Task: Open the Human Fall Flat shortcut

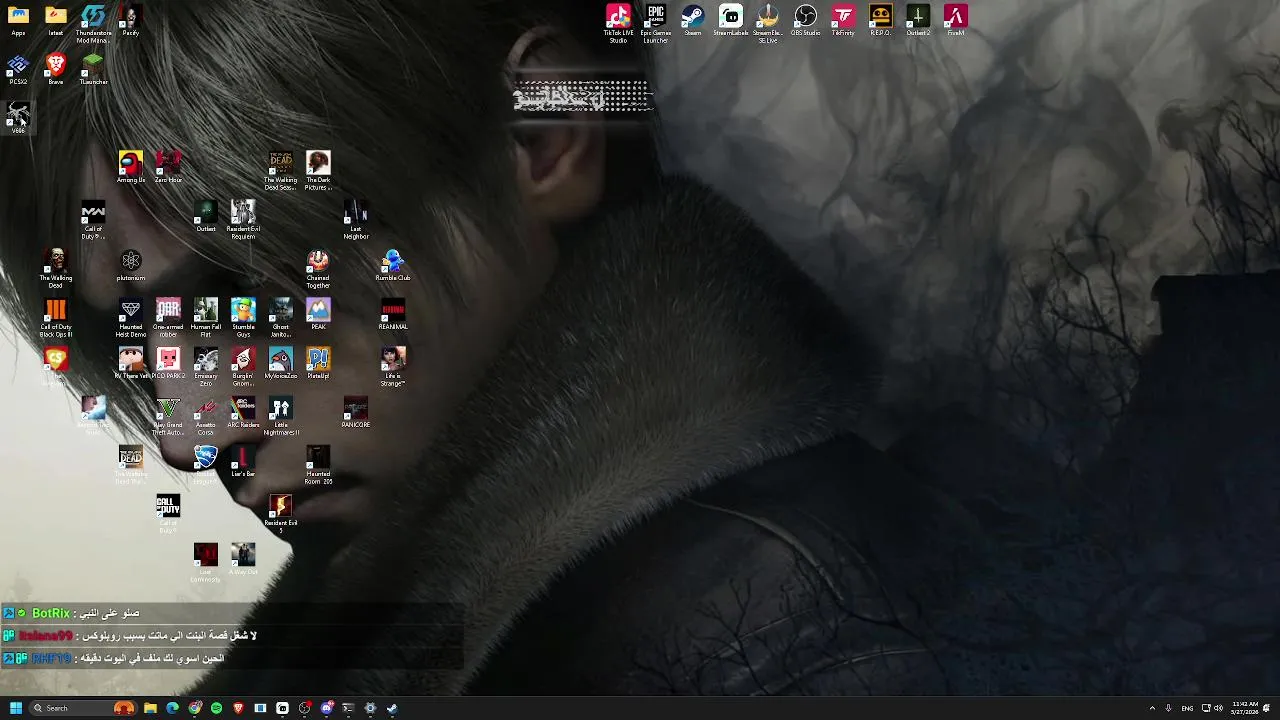Action: pos(206,318)
